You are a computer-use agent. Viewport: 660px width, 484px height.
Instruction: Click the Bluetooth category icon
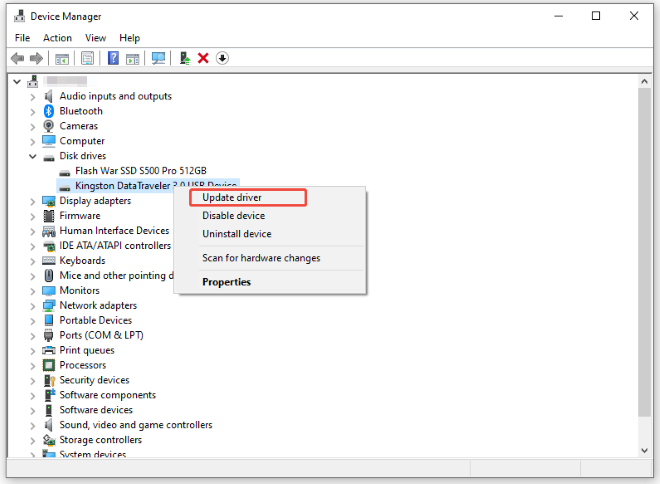(x=49, y=111)
